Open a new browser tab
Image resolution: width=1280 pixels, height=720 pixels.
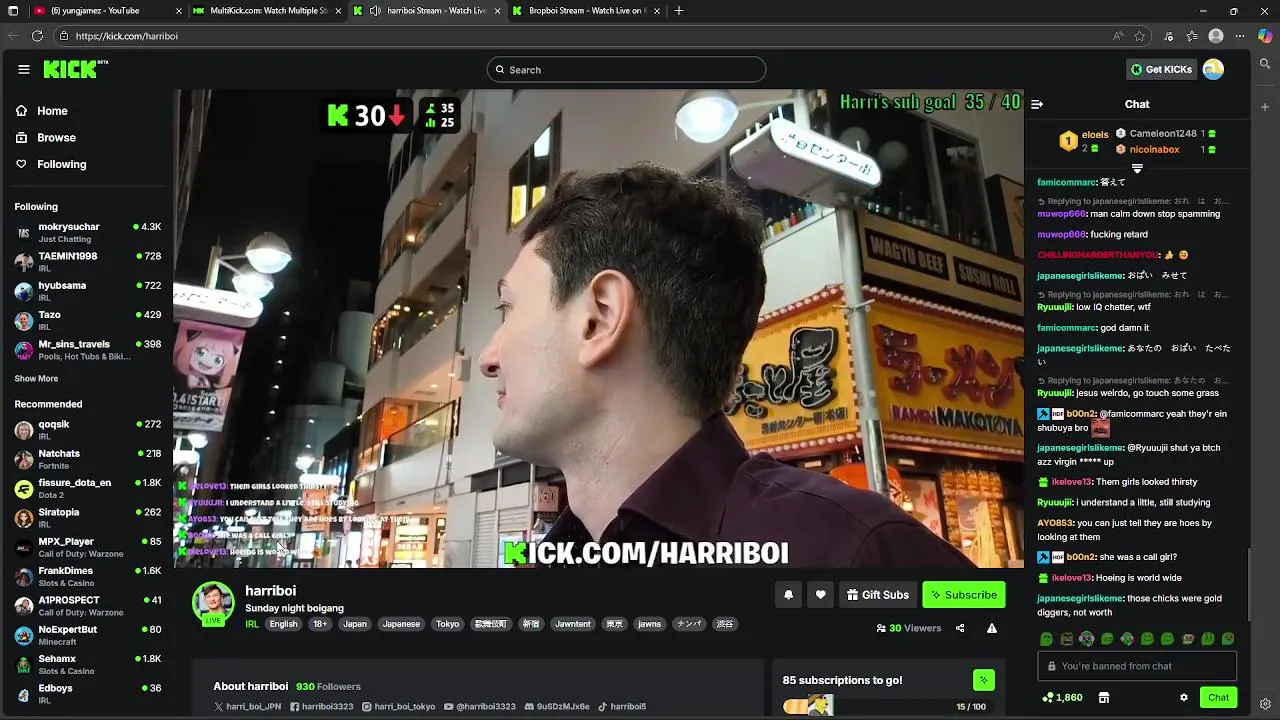pyautogui.click(x=679, y=11)
